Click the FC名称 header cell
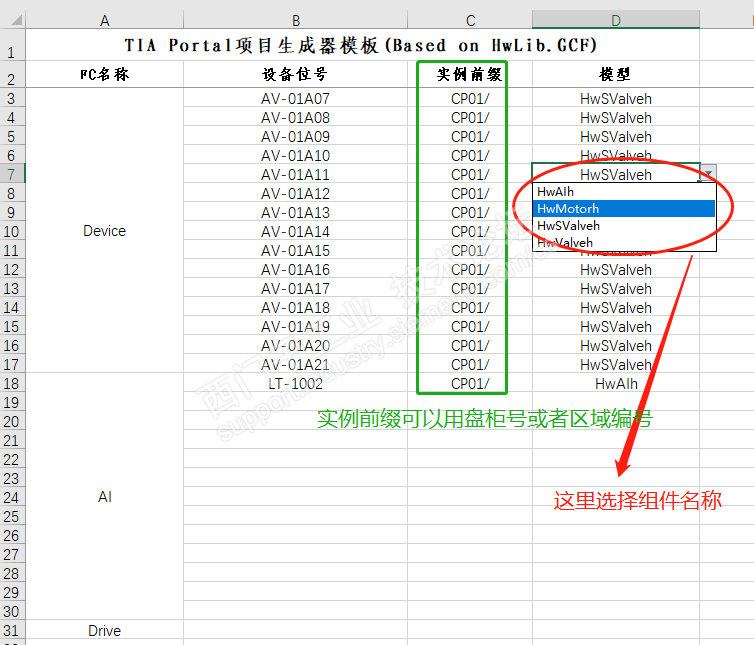Viewport: 754px width, 645px height. click(104, 74)
